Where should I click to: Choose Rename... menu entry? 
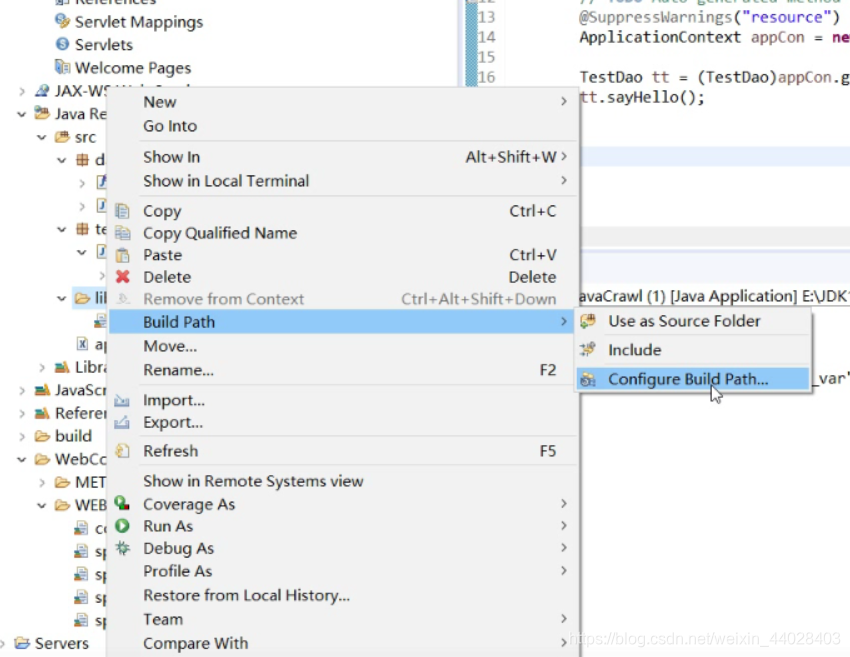pyautogui.click(x=343, y=370)
